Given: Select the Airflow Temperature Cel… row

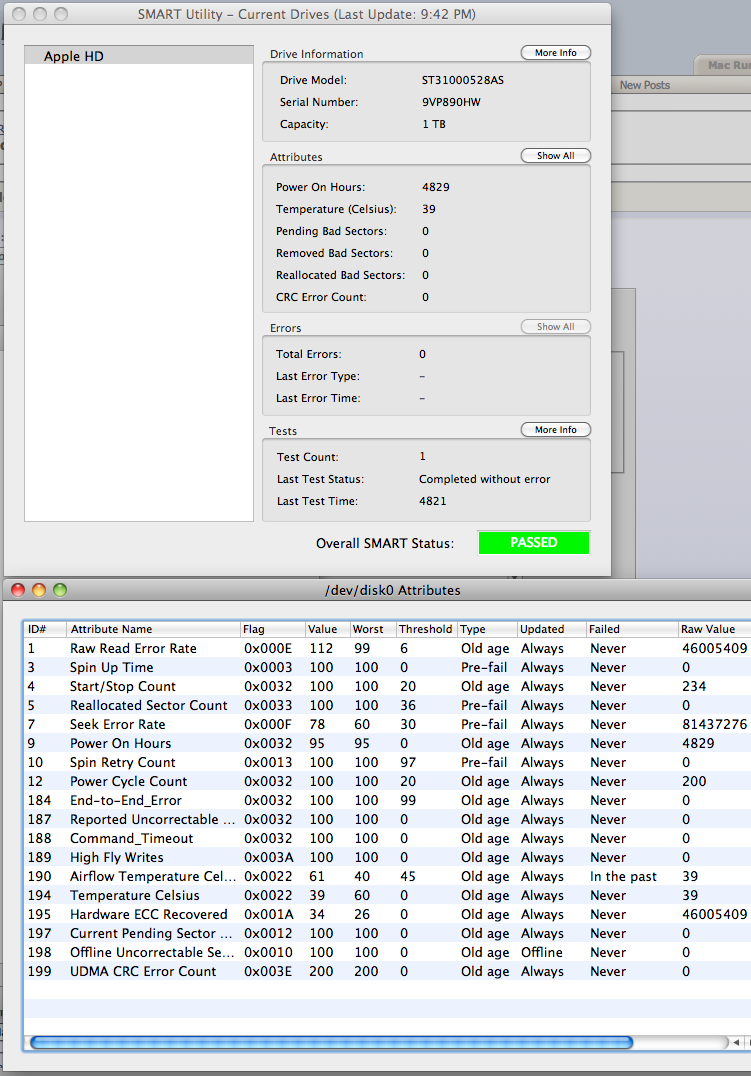Looking at the screenshot, I should [388, 876].
